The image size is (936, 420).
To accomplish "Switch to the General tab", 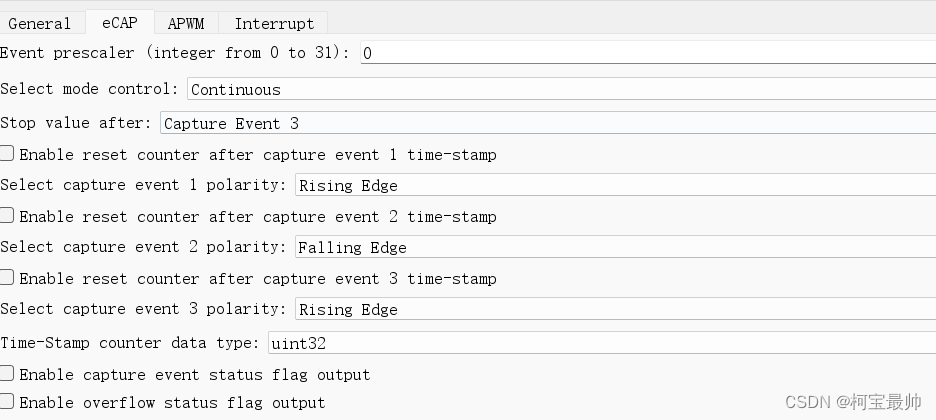I will 39,23.
